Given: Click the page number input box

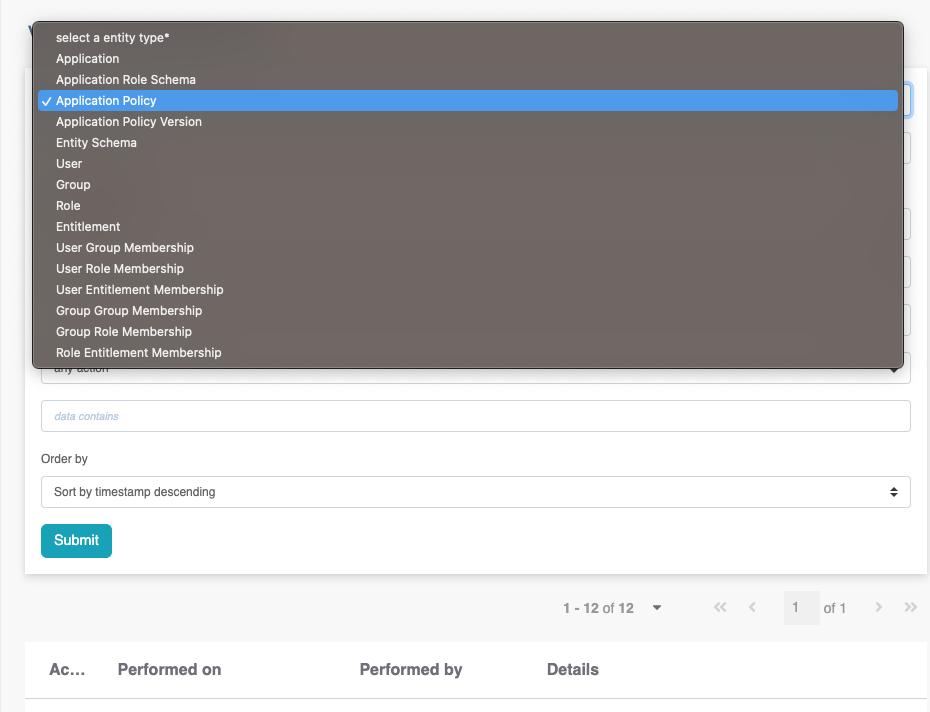Looking at the screenshot, I should 801,608.
